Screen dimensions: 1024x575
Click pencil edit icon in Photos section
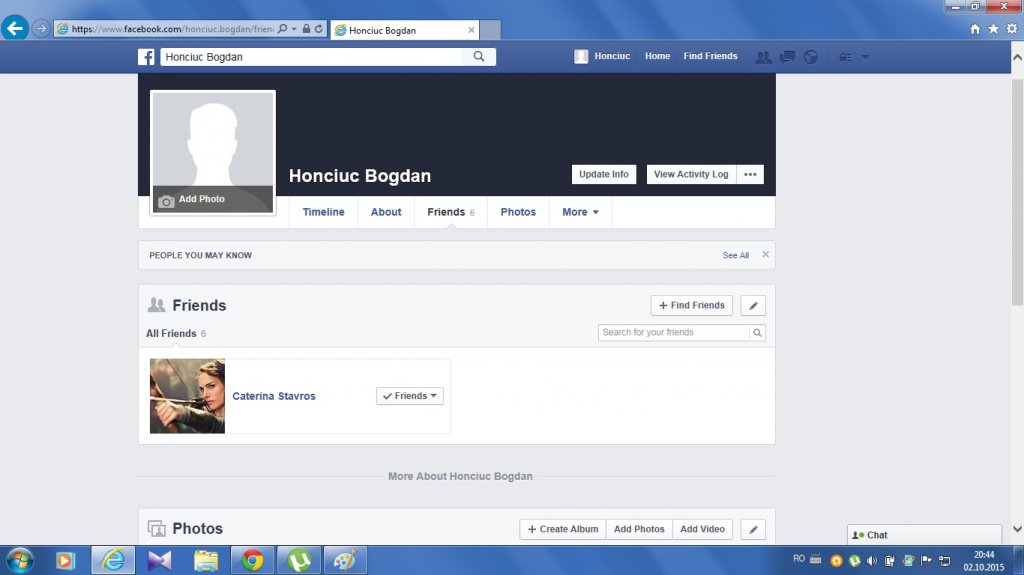click(x=753, y=529)
